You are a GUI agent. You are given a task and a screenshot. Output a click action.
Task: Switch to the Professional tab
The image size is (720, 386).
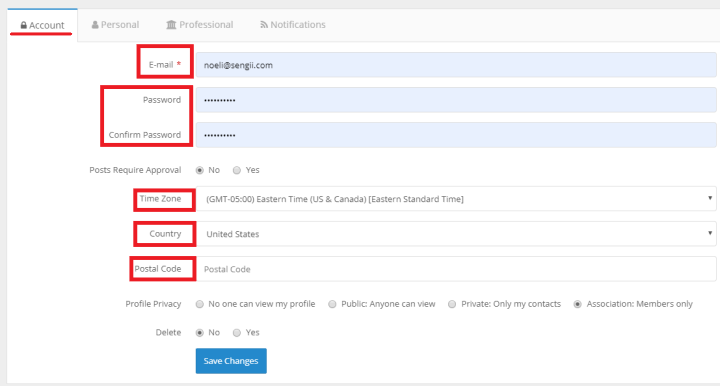(200, 25)
